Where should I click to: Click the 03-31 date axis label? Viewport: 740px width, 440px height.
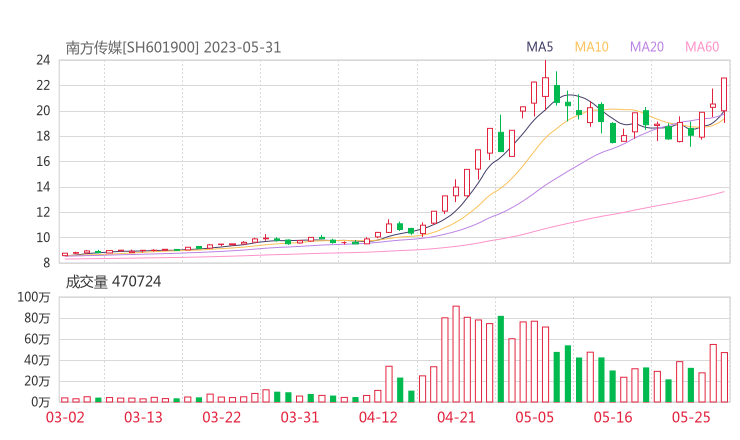[x=300, y=417]
